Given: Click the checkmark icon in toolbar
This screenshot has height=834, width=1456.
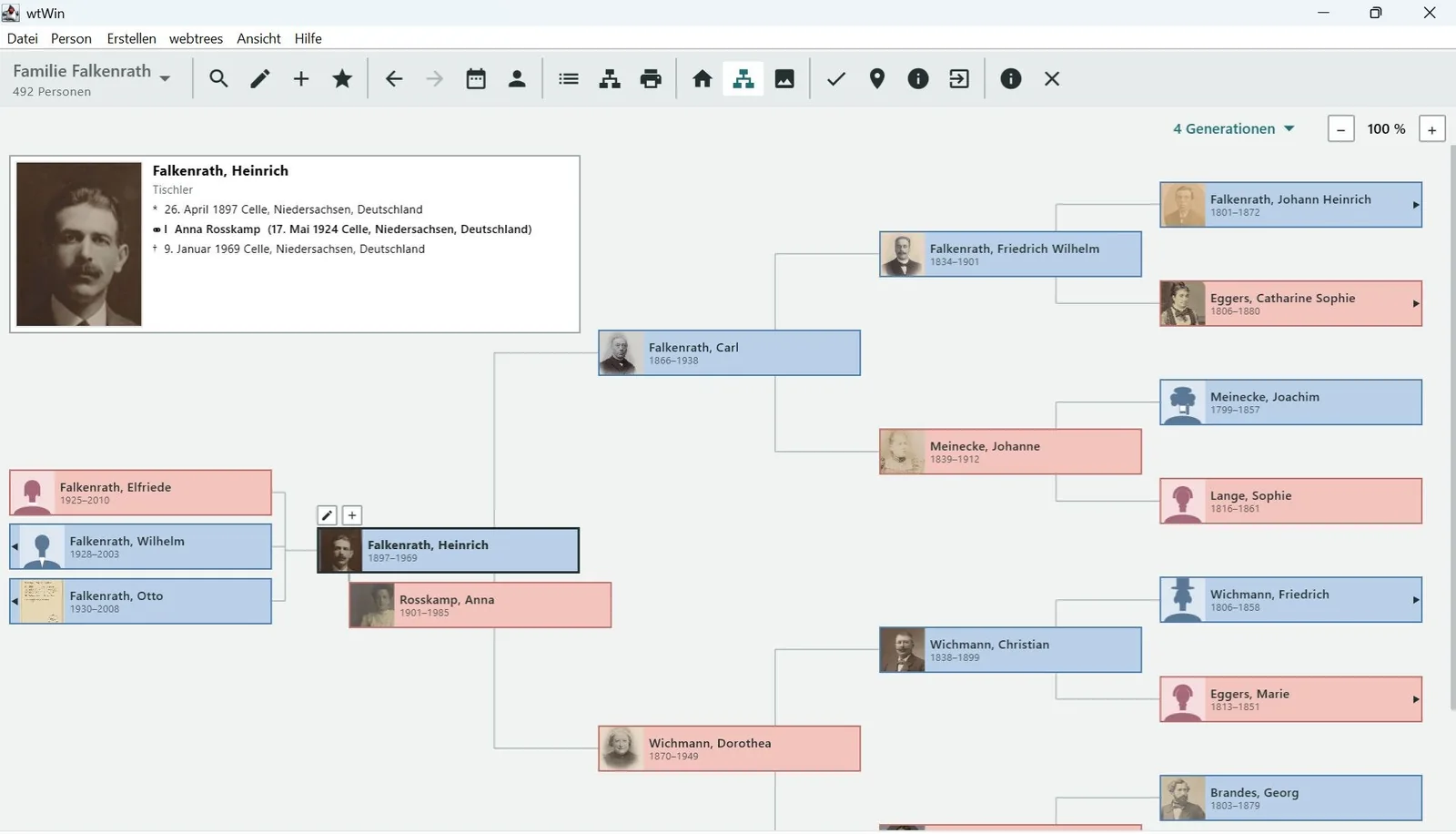Looking at the screenshot, I should [x=836, y=79].
